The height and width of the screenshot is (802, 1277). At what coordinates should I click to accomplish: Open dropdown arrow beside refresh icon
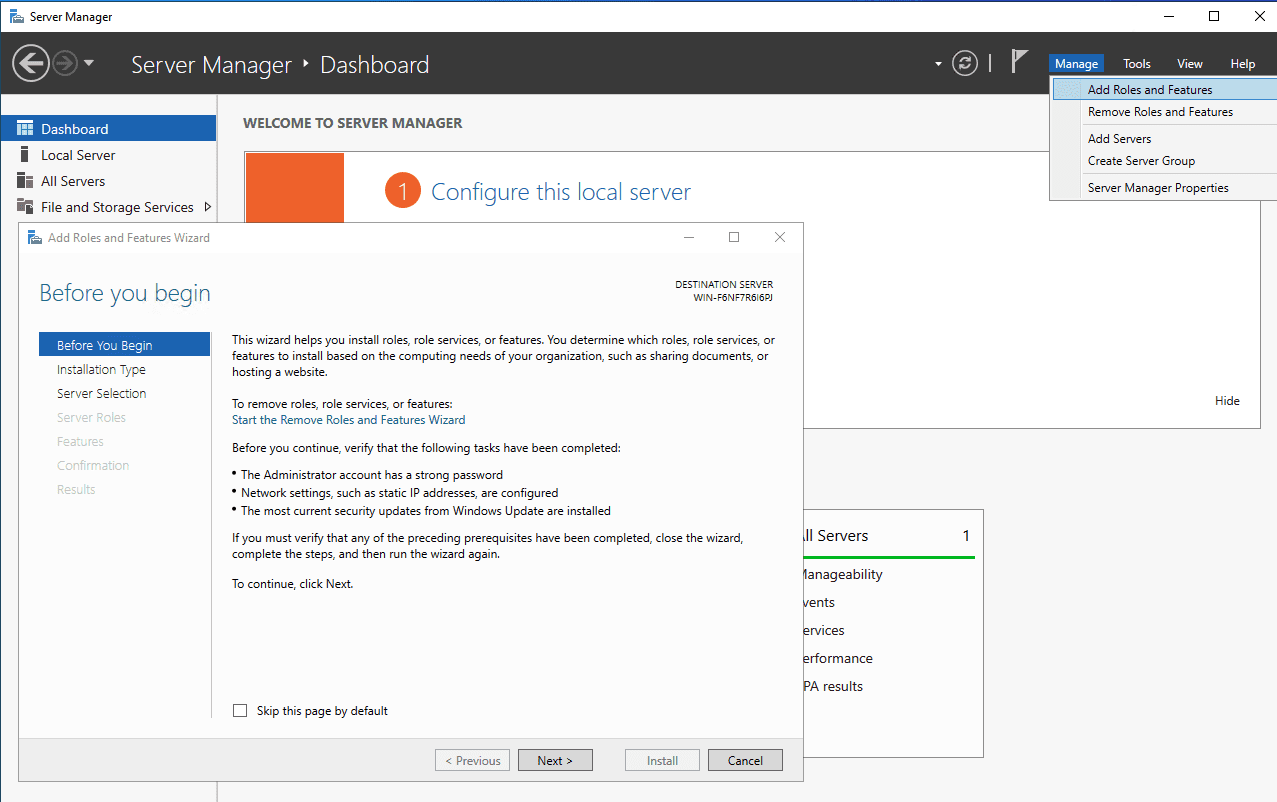click(x=938, y=64)
